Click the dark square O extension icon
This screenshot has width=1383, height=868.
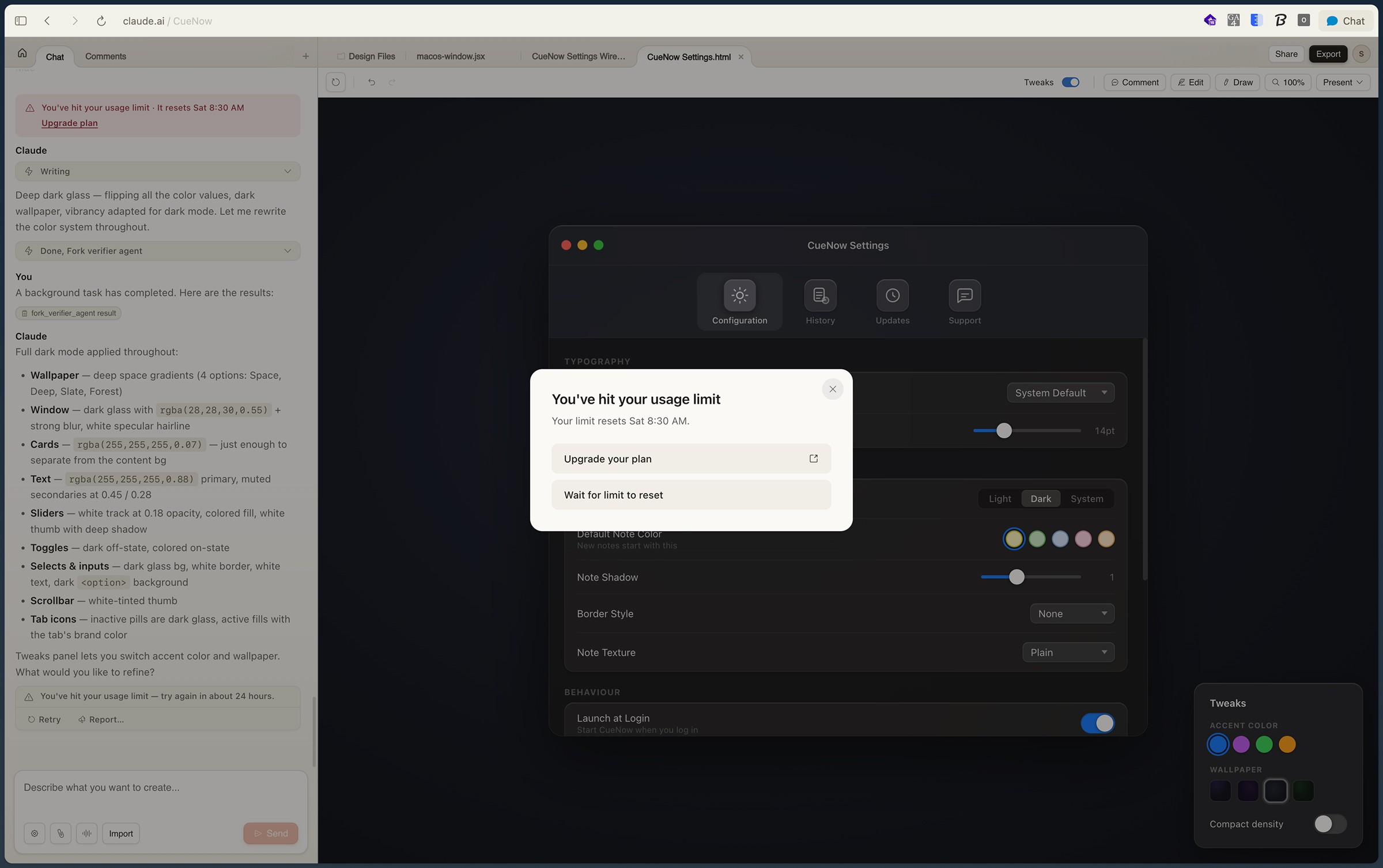(1303, 21)
